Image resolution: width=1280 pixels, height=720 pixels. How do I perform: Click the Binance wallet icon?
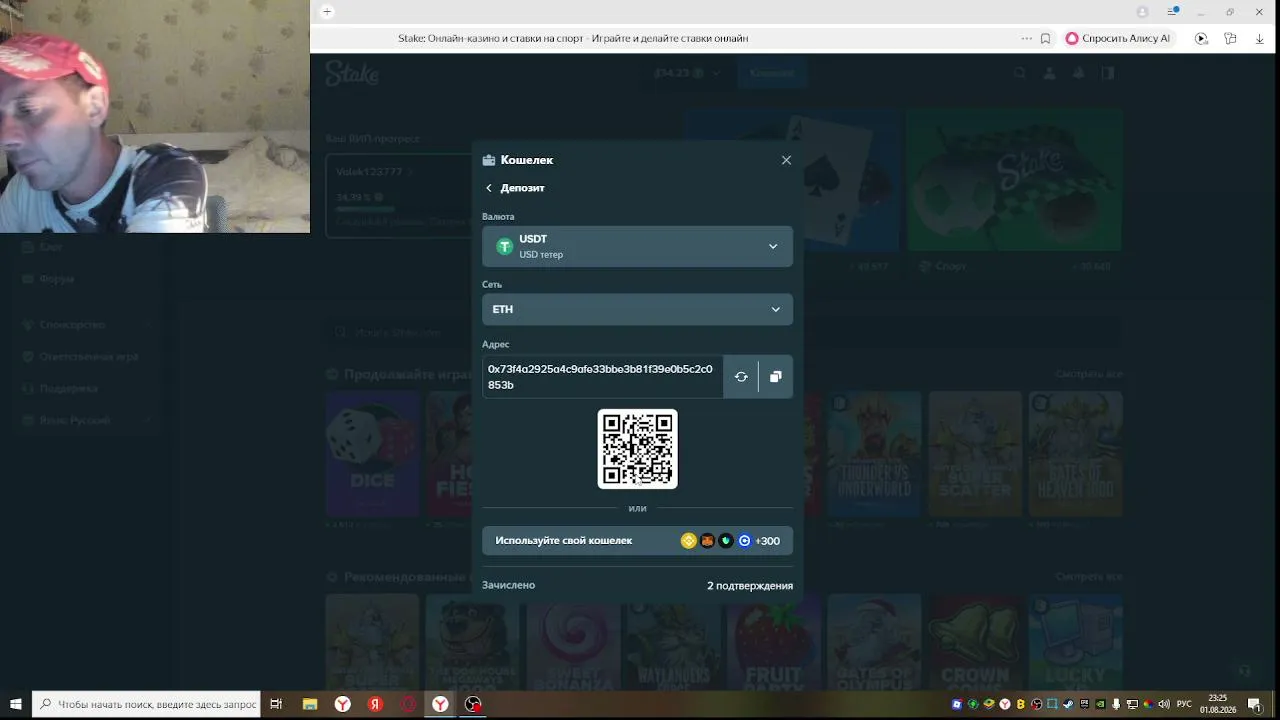point(688,541)
